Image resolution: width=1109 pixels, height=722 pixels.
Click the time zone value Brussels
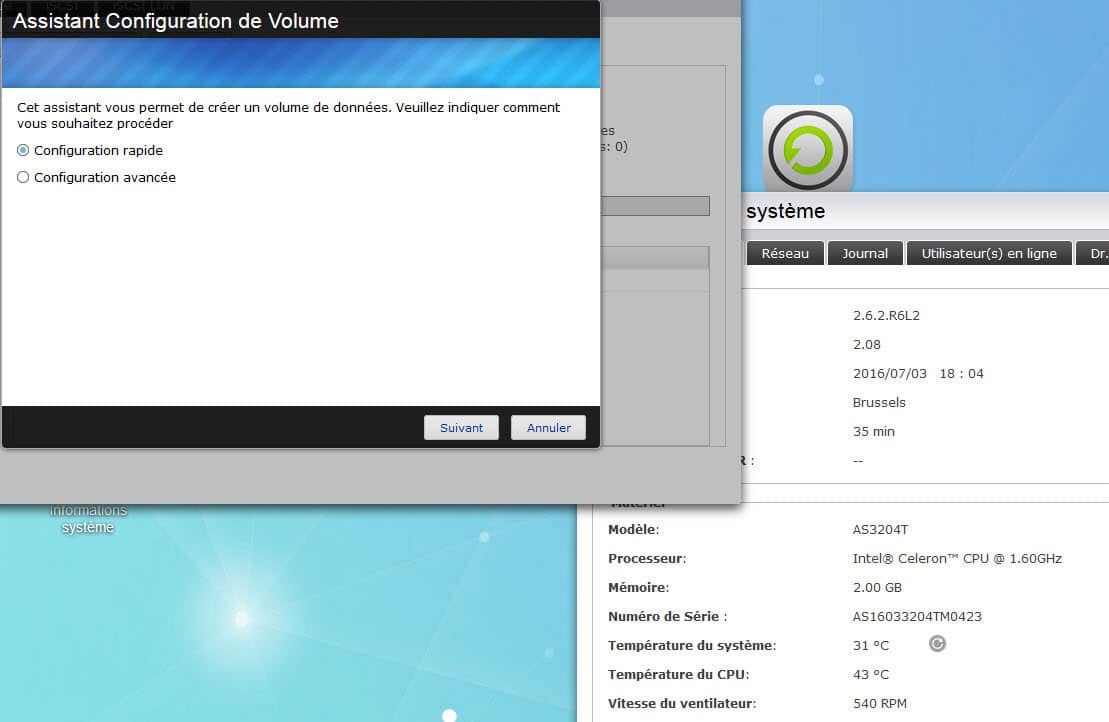coord(878,402)
